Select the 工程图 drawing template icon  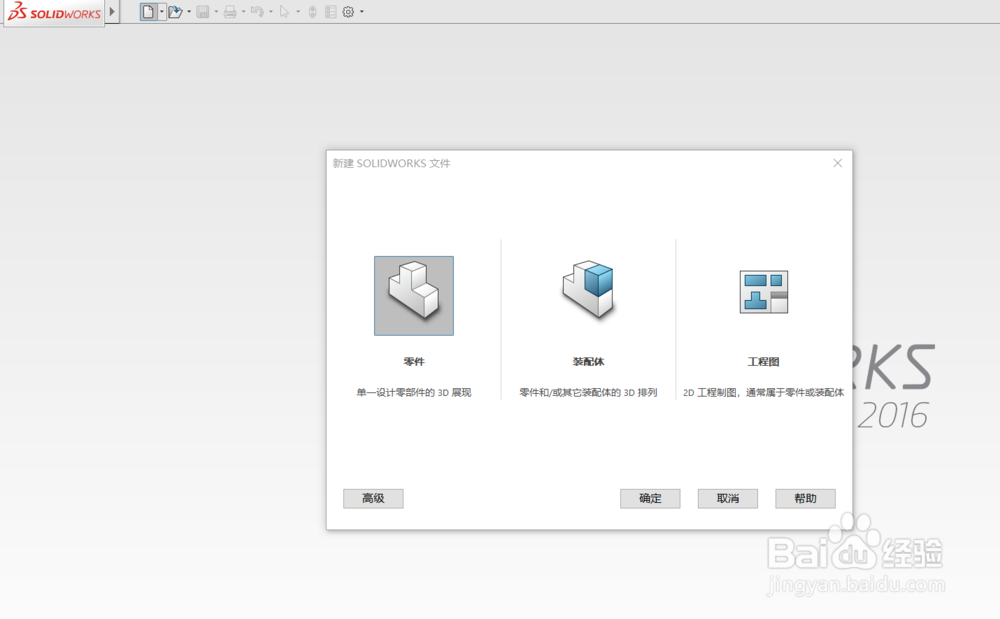pos(763,292)
